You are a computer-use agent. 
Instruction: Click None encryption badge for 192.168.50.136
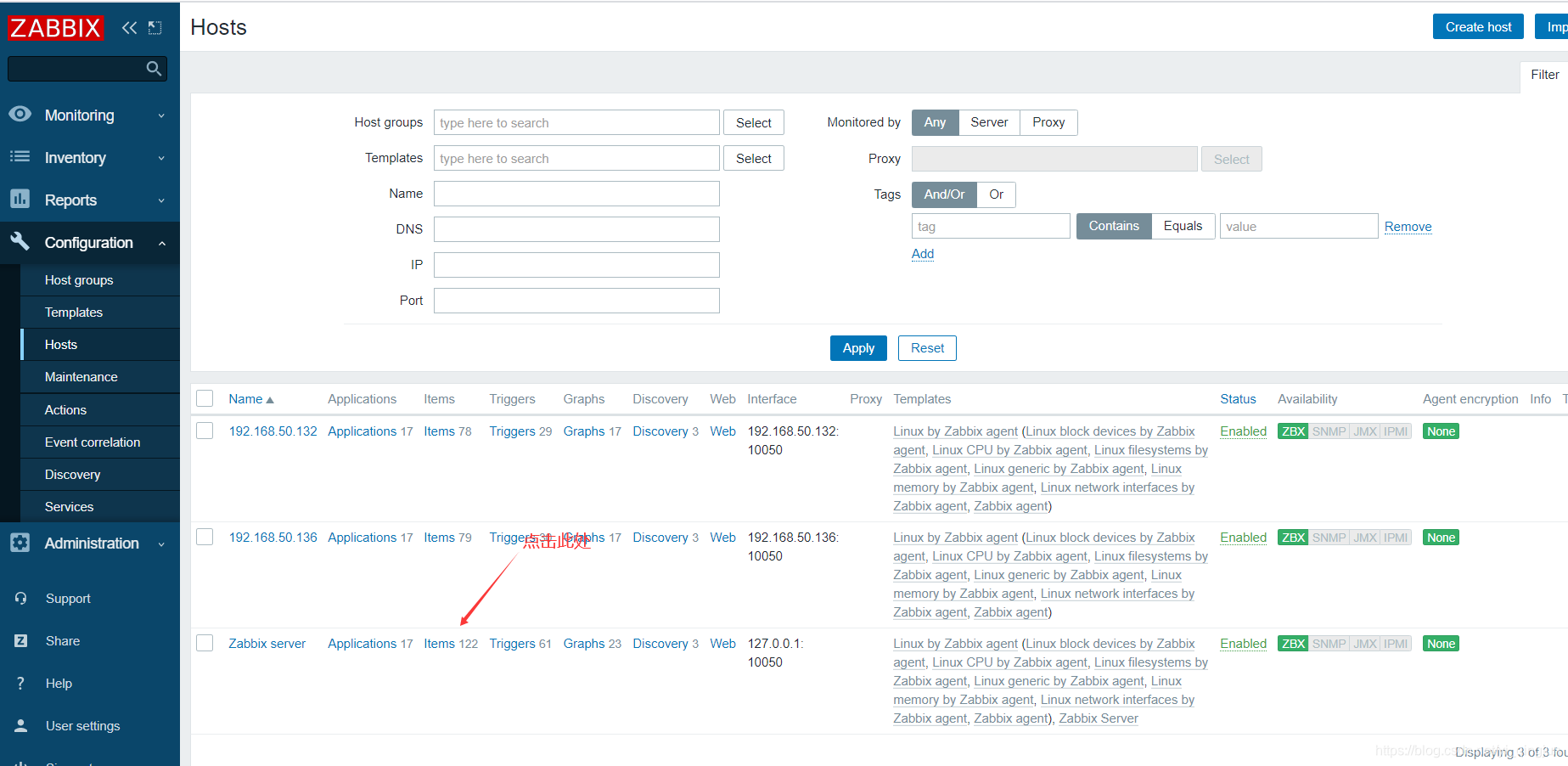(1441, 538)
